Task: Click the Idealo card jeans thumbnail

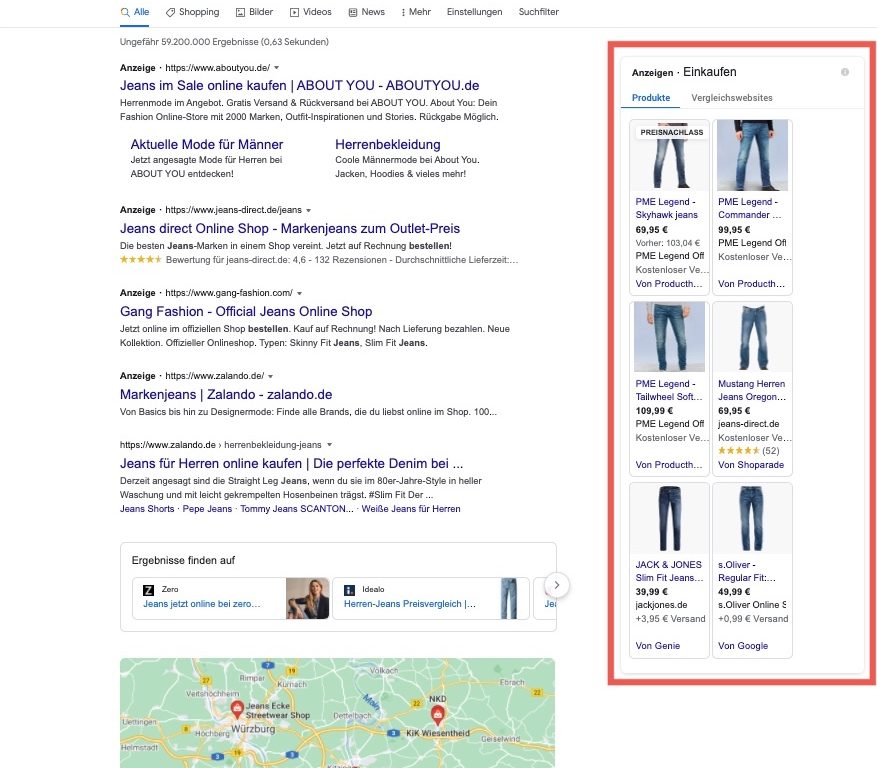Action: tap(509, 599)
